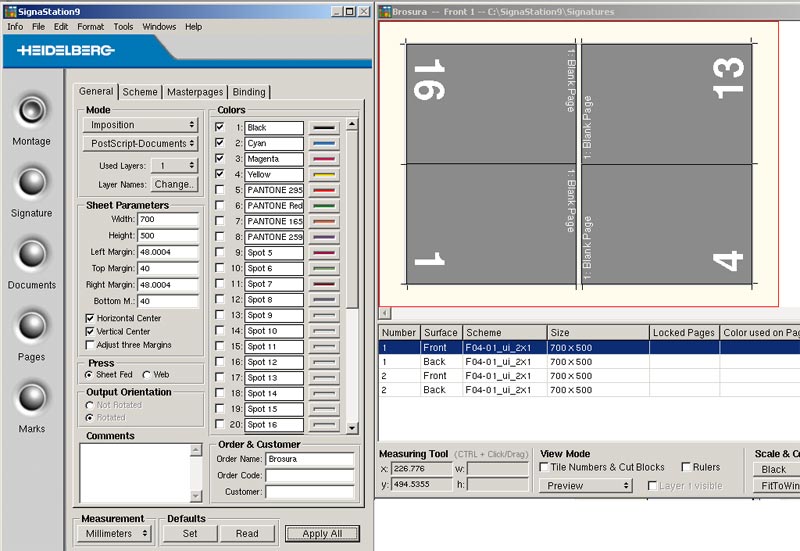Open the Montage section button
The height and width of the screenshot is (551, 800).
click(32, 111)
